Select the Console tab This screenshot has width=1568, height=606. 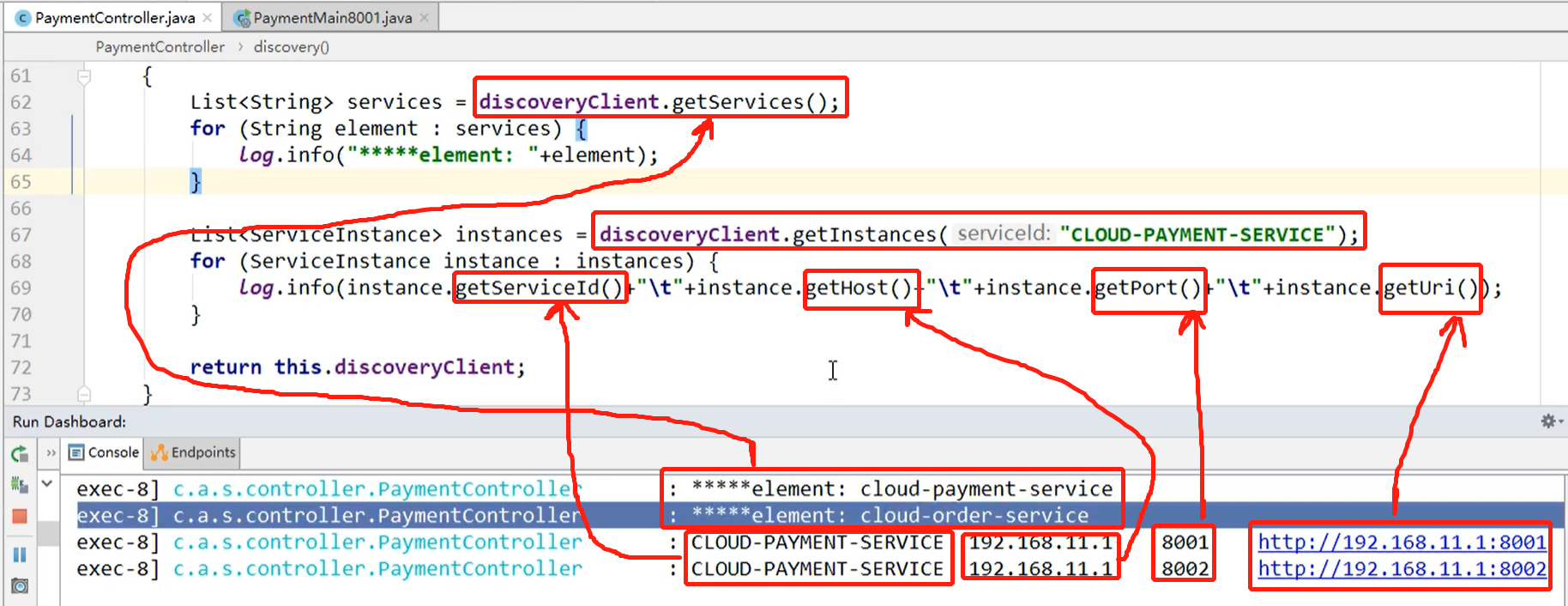pyautogui.click(x=104, y=452)
